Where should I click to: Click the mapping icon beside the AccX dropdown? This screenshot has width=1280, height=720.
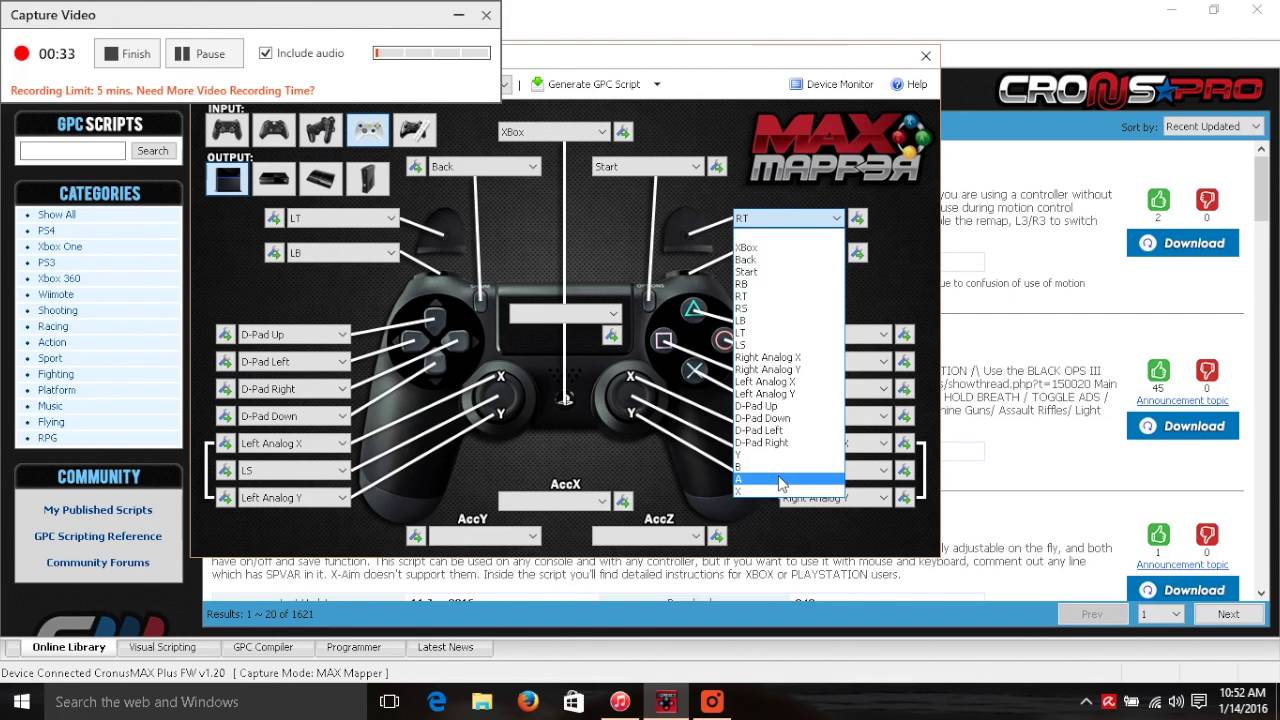pos(623,501)
